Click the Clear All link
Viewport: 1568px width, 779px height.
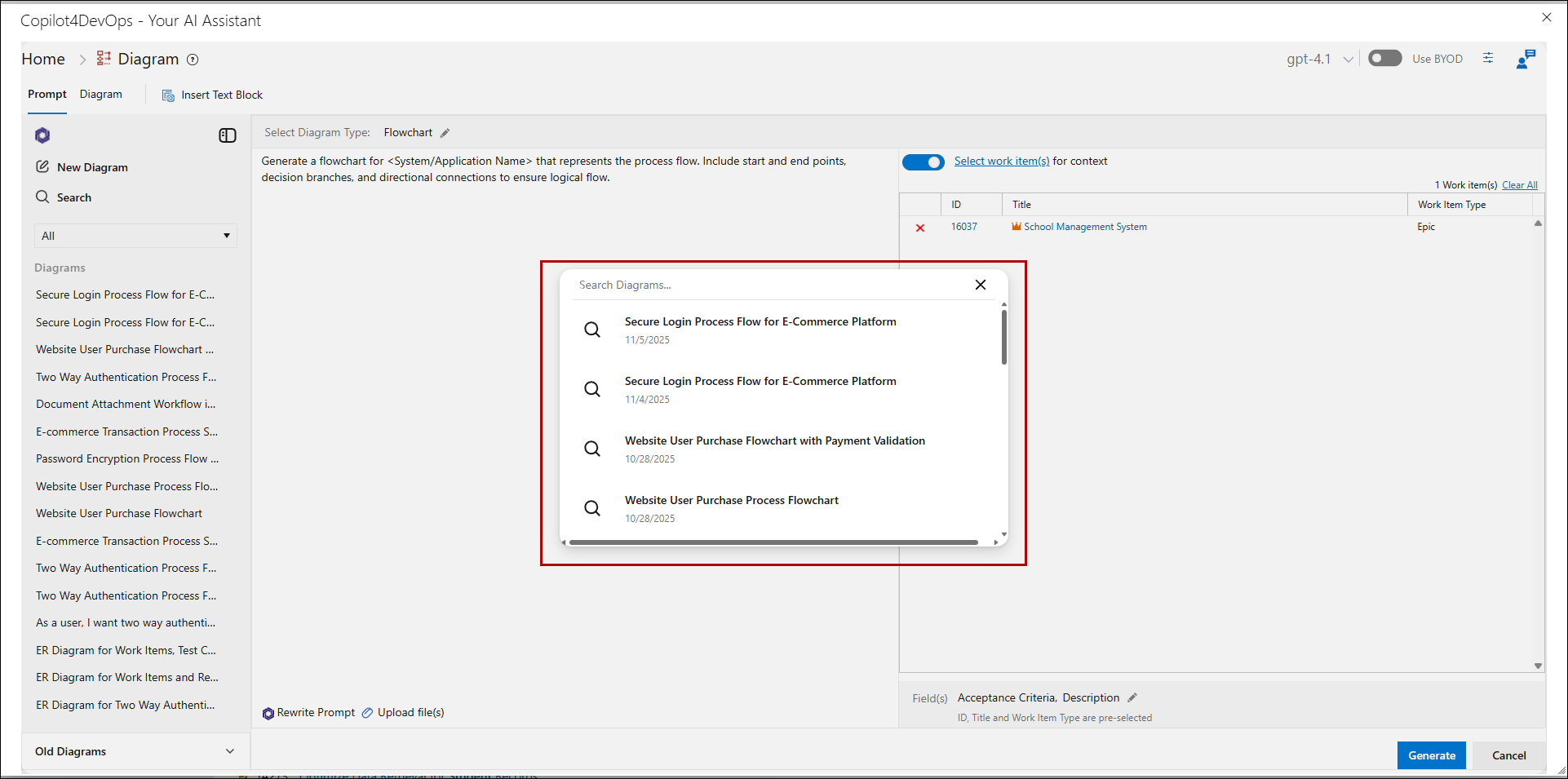click(x=1519, y=185)
